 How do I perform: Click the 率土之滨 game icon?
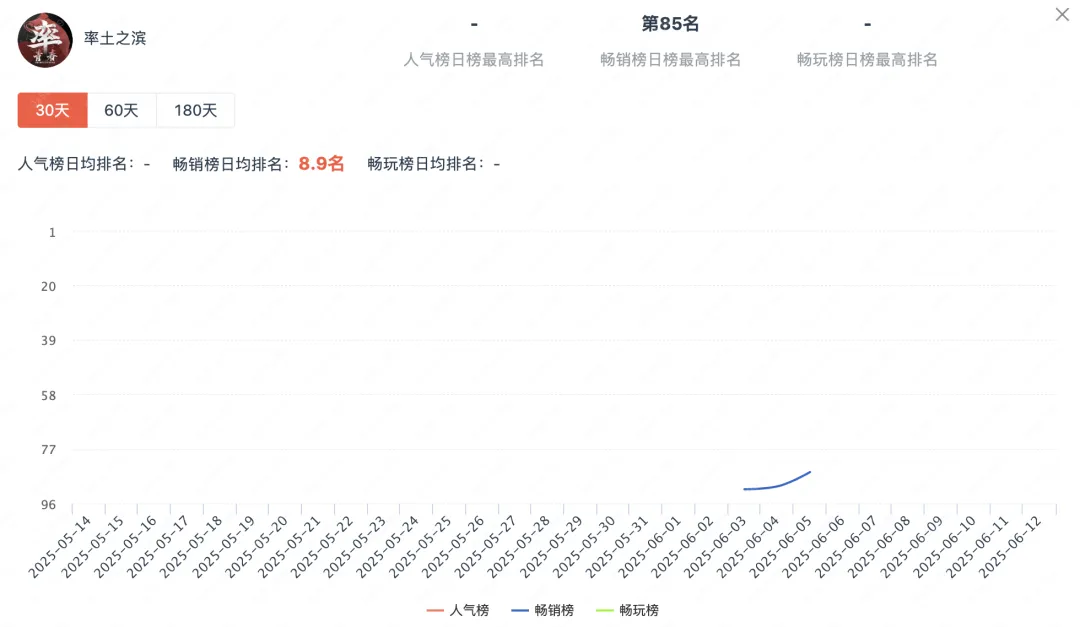(45, 39)
